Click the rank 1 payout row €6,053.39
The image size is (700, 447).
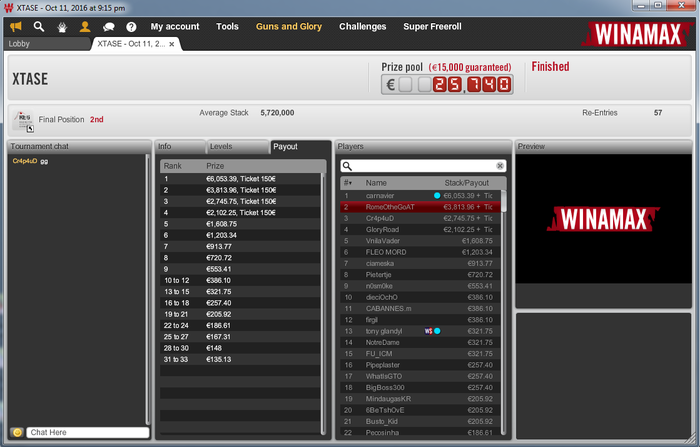tap(240, 179)
